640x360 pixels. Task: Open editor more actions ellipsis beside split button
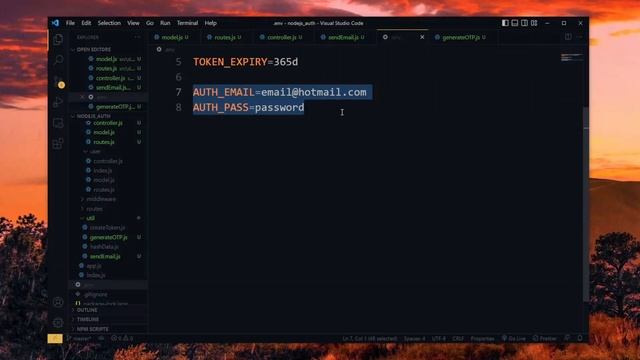click(x=580, y=37)
